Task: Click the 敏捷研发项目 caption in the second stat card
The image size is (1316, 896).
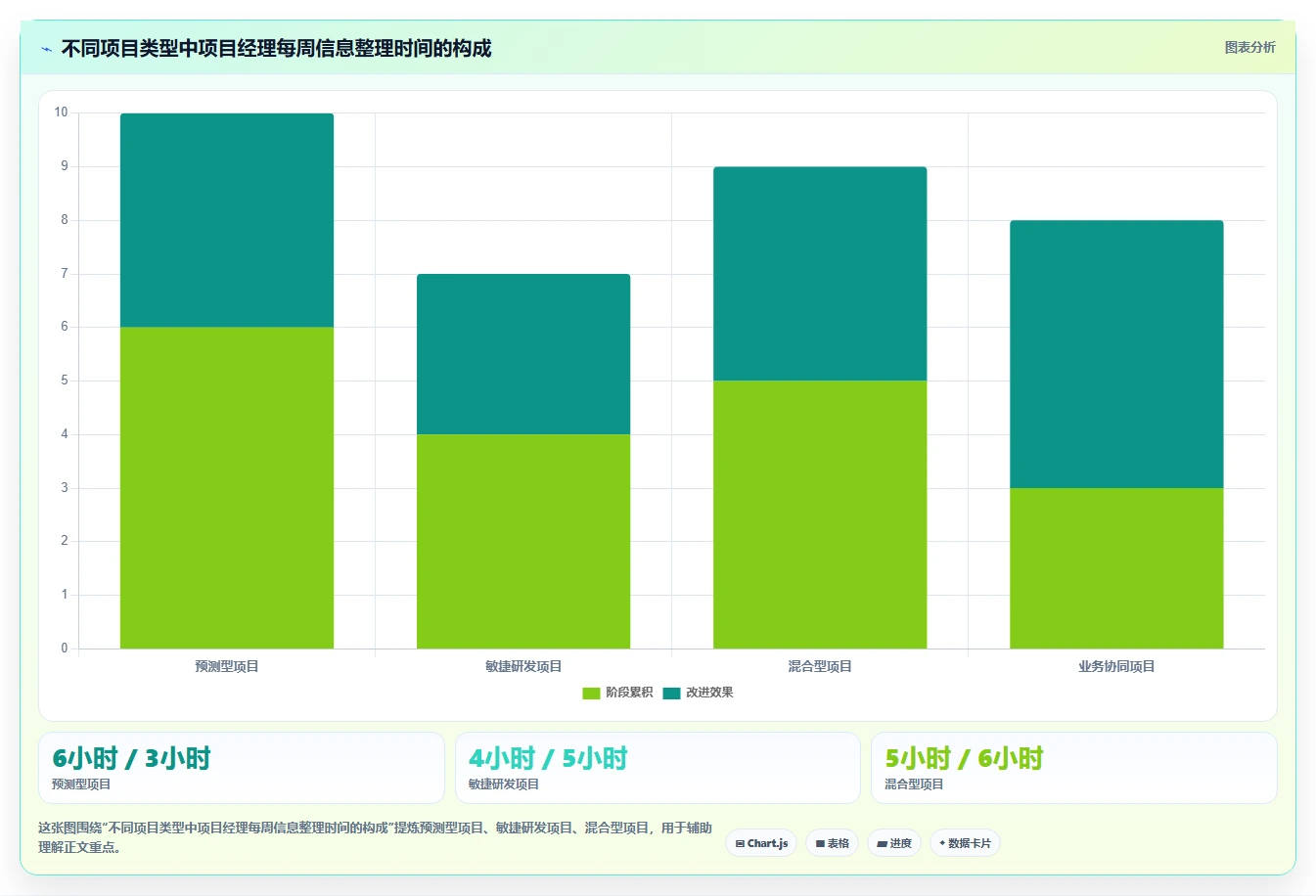Action: coord(504,784)
